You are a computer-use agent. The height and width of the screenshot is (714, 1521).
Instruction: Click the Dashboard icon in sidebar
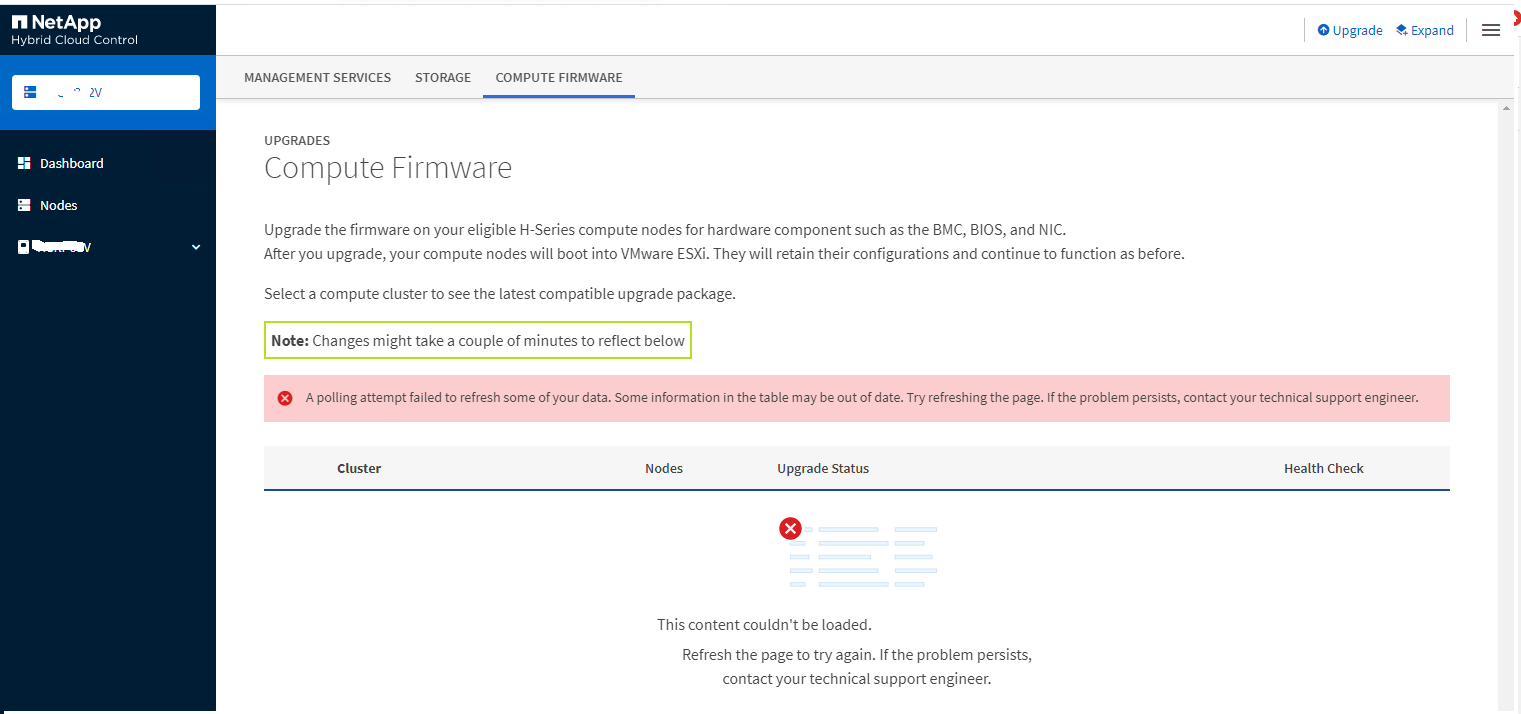point(25,163)
